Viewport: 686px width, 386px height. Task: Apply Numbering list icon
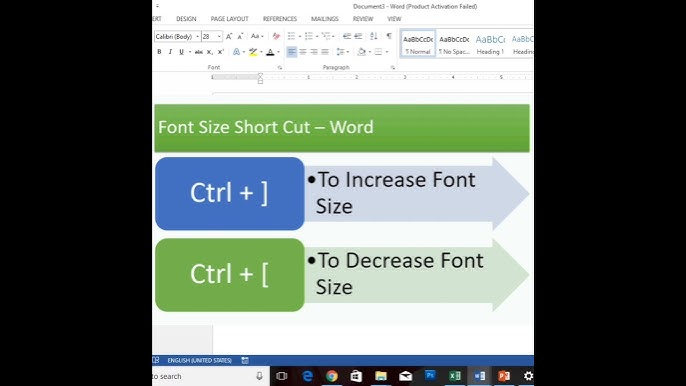[x=309, y=36]
